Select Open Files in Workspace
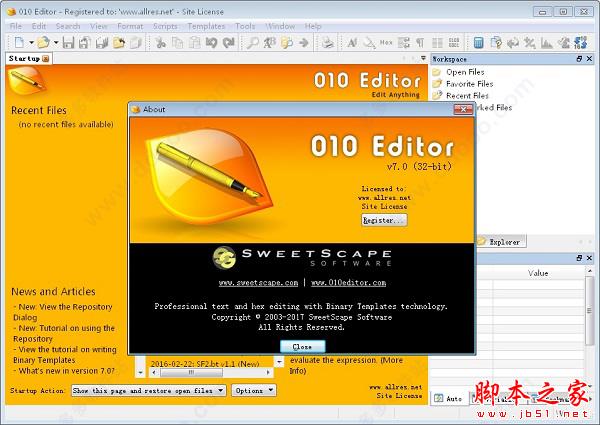600x425 pixels. click(465, 72)
